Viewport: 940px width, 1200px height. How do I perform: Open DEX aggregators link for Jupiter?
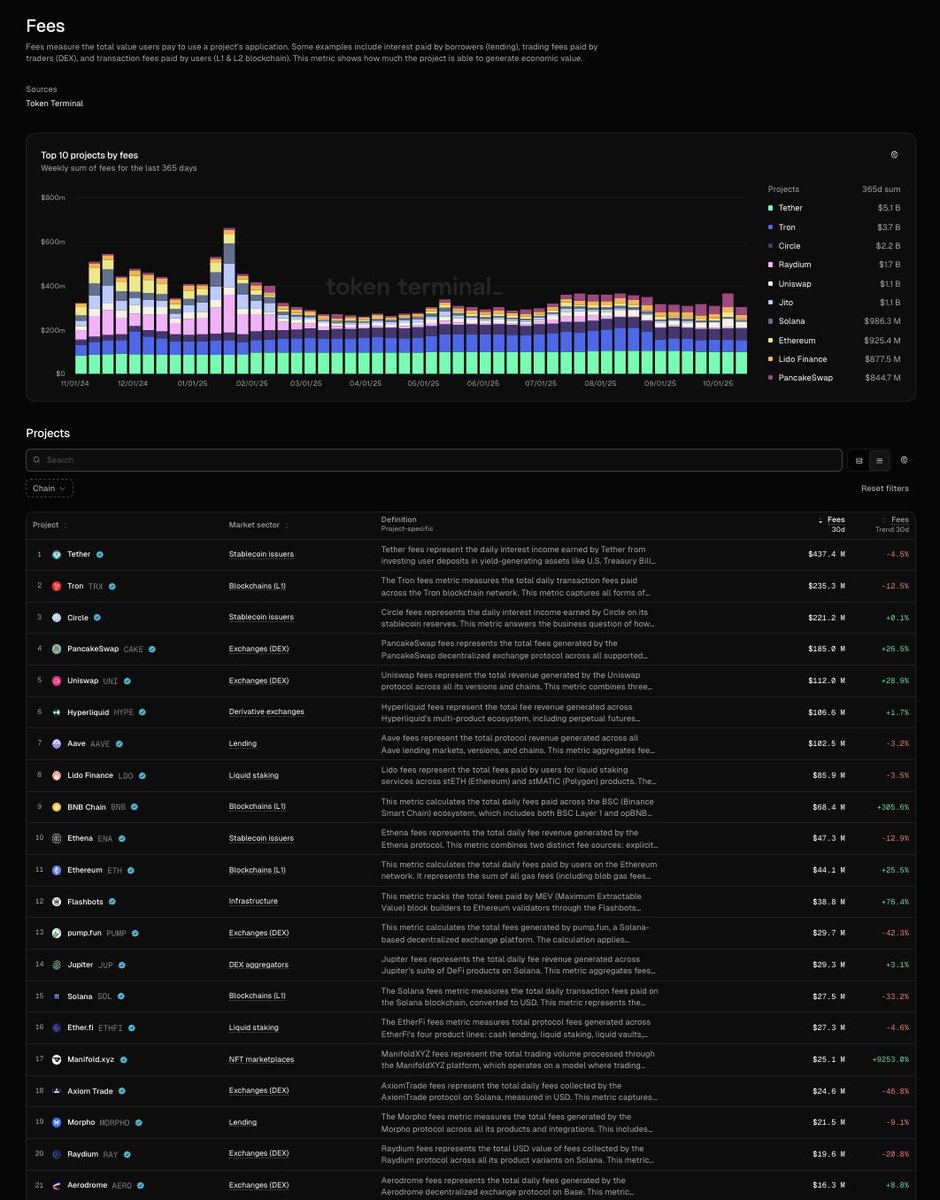click(x=260, y=965)
